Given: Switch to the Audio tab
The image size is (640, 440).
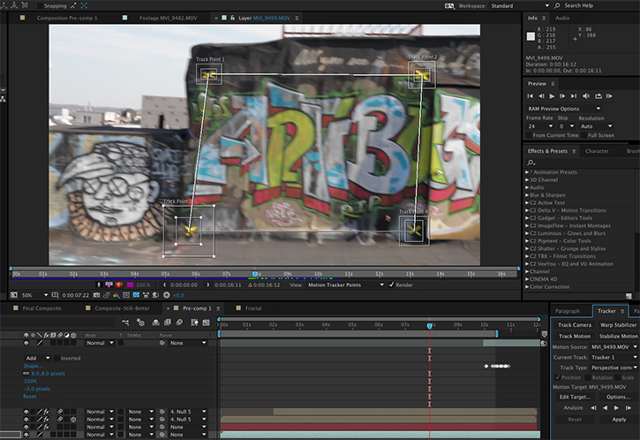Looking at the screenshot, I should coord(562,18).
